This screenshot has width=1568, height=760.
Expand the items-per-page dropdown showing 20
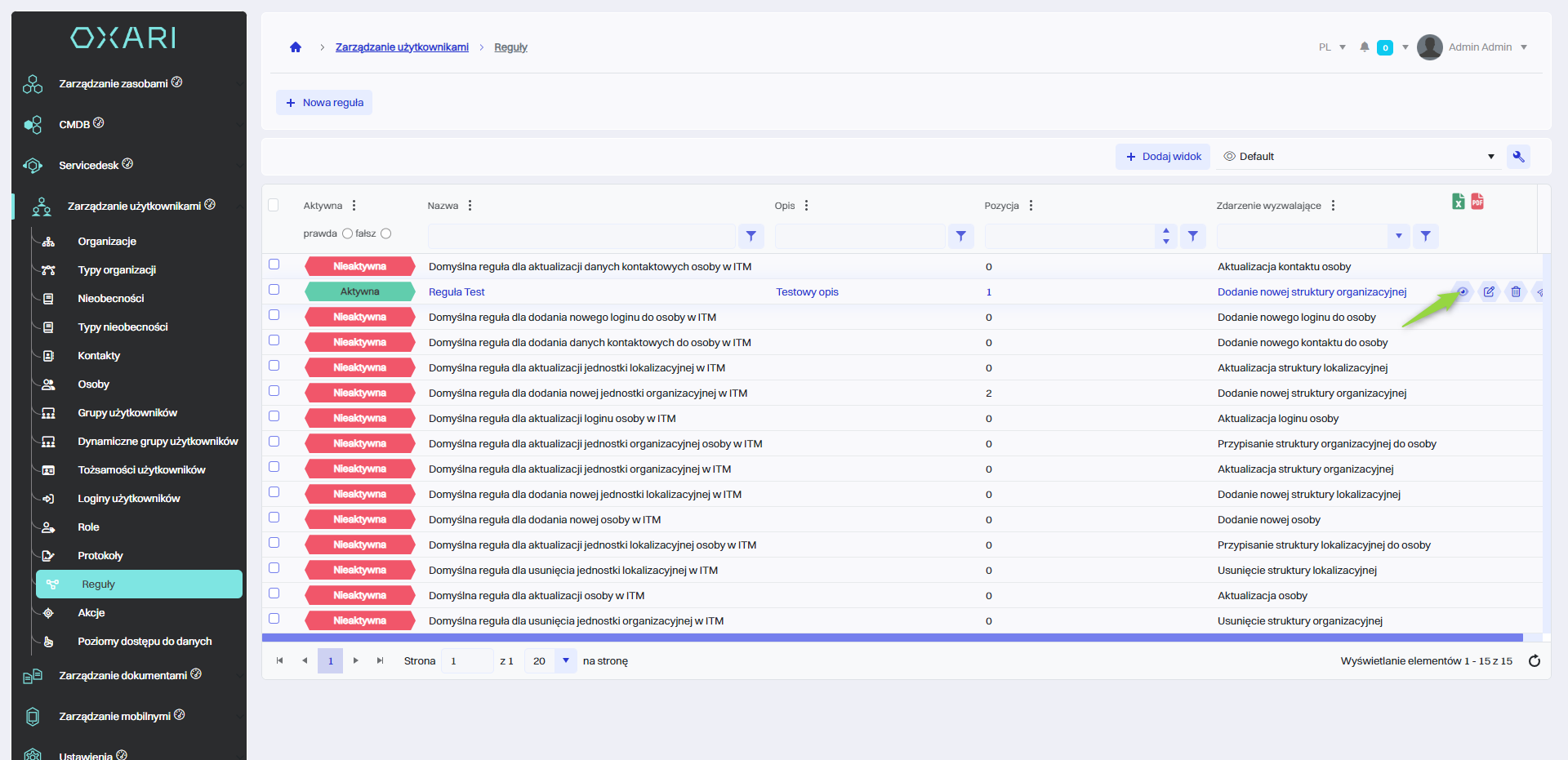tap(565, 660)
